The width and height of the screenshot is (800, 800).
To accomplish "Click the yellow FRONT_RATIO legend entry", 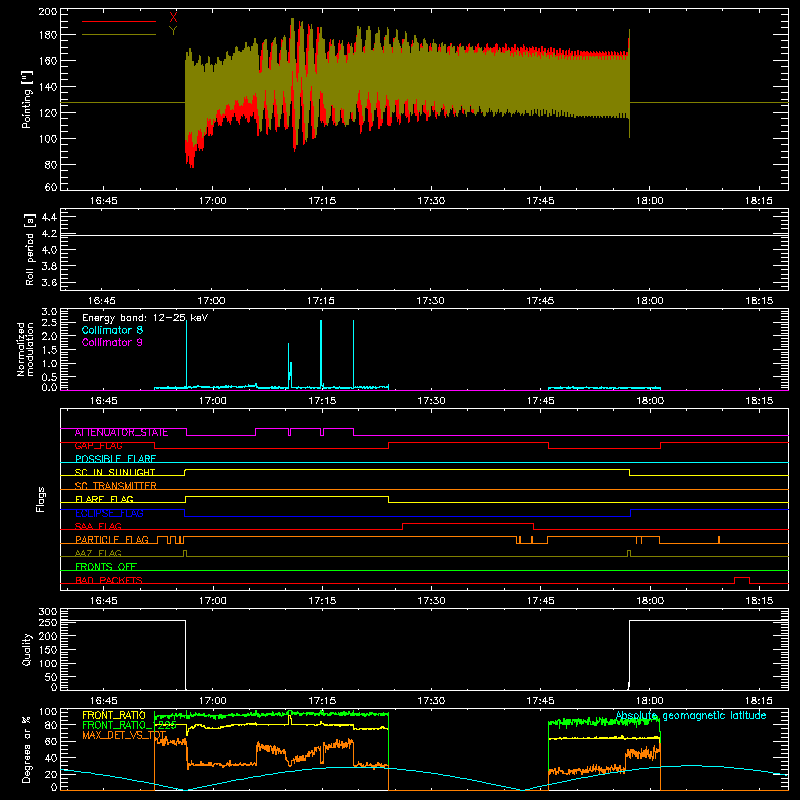I will [114, 715].
